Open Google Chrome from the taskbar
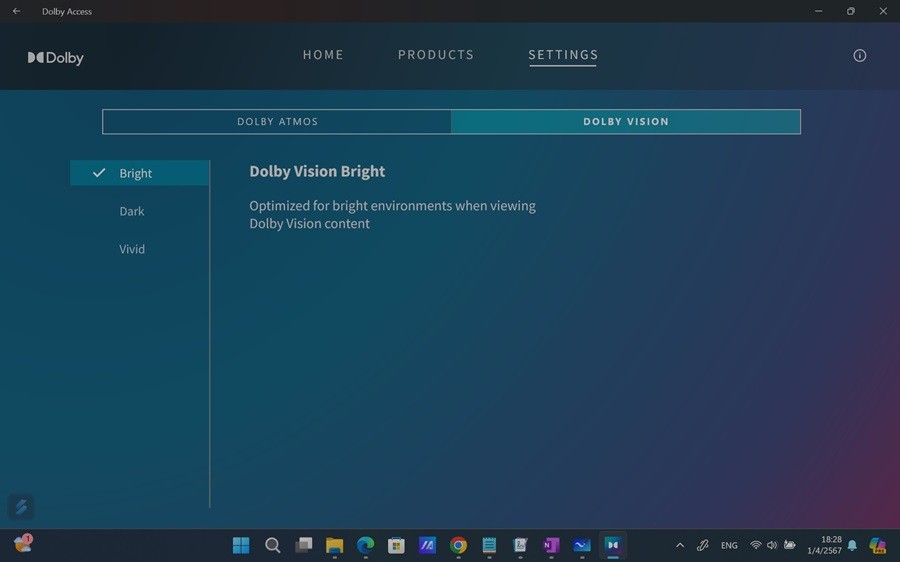The height and width of the screenshot is (562, 900). 458,545
